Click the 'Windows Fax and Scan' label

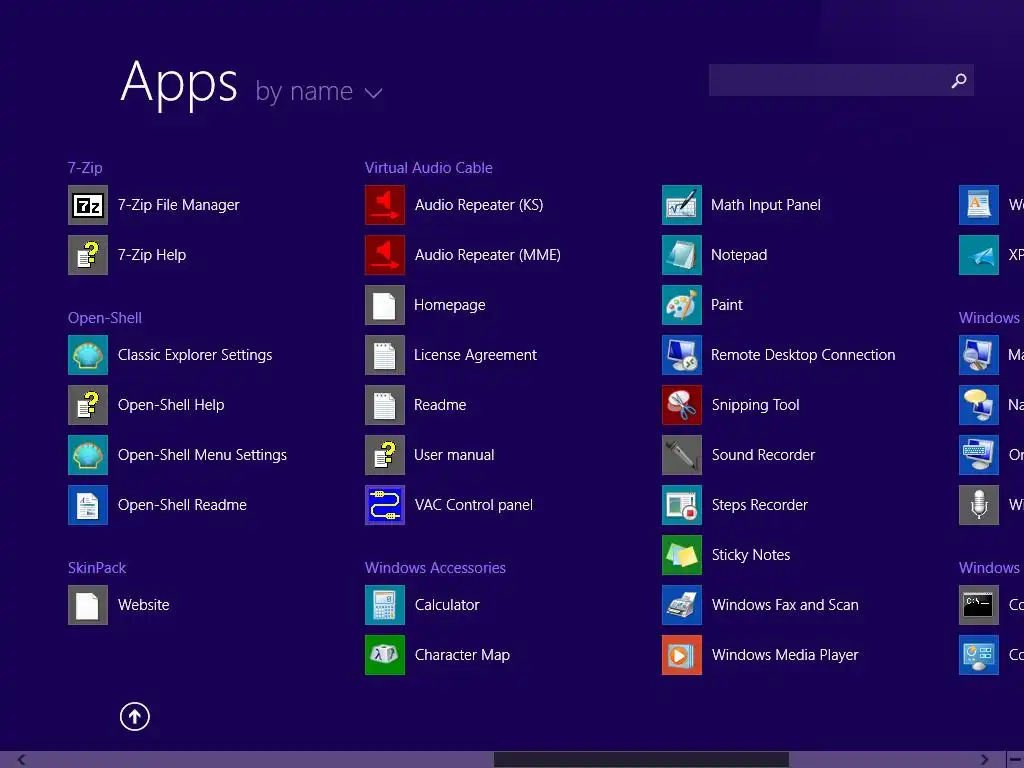(x=785, y=605)
